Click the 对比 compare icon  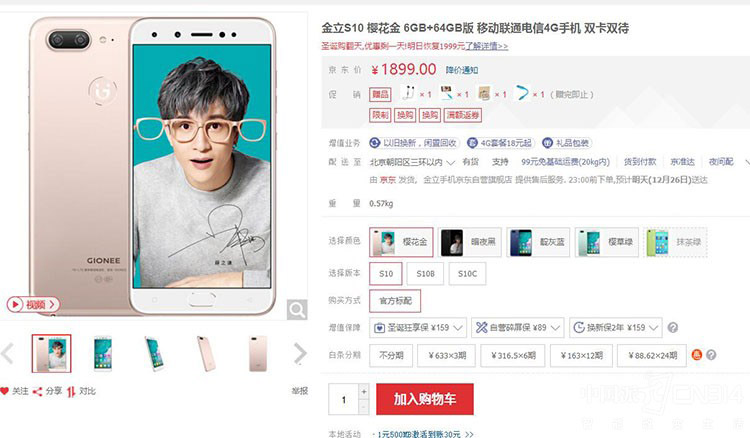(71, 392)
